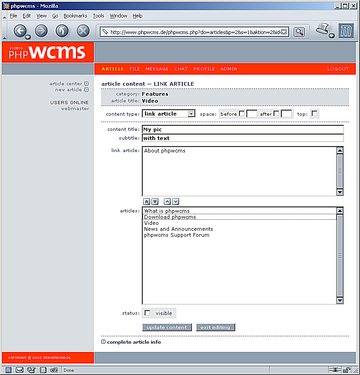Viewport: 360px width, 375px height.
Task: Open the new article link
Action: coord(68,90)
